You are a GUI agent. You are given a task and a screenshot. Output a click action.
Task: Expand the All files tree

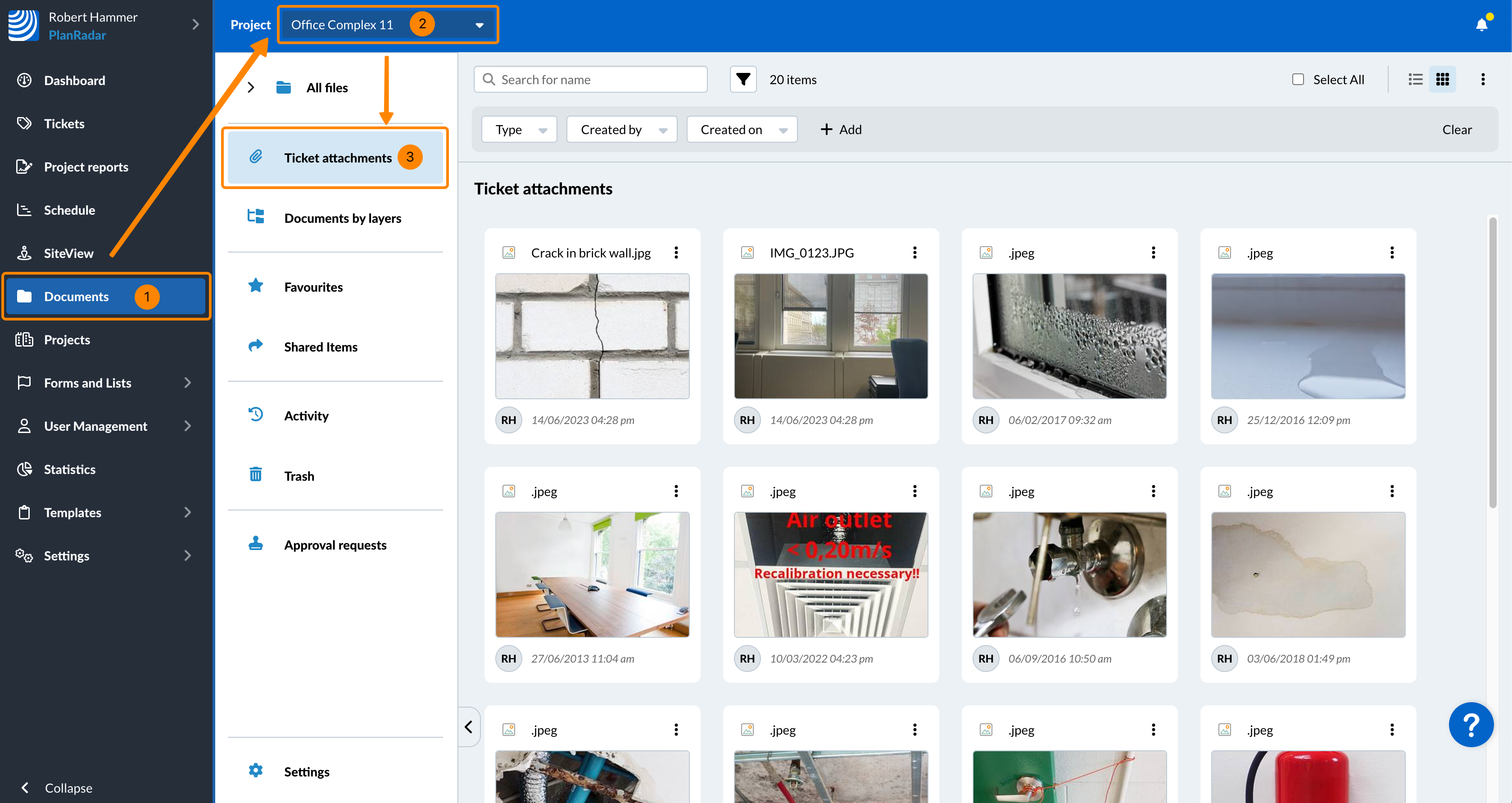click(251, 87)
